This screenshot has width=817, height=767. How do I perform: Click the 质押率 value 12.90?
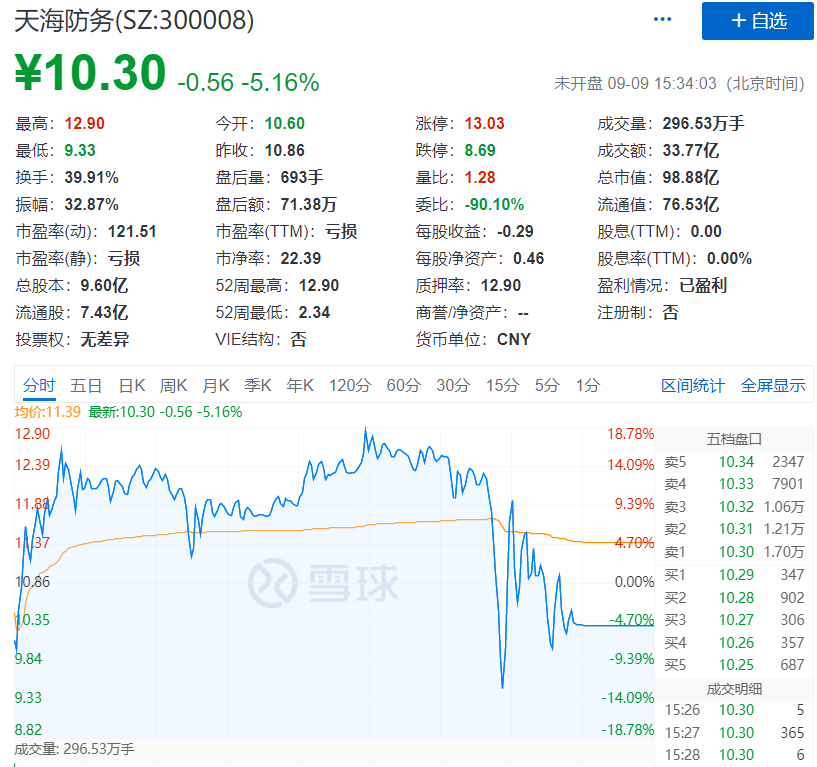501,286
